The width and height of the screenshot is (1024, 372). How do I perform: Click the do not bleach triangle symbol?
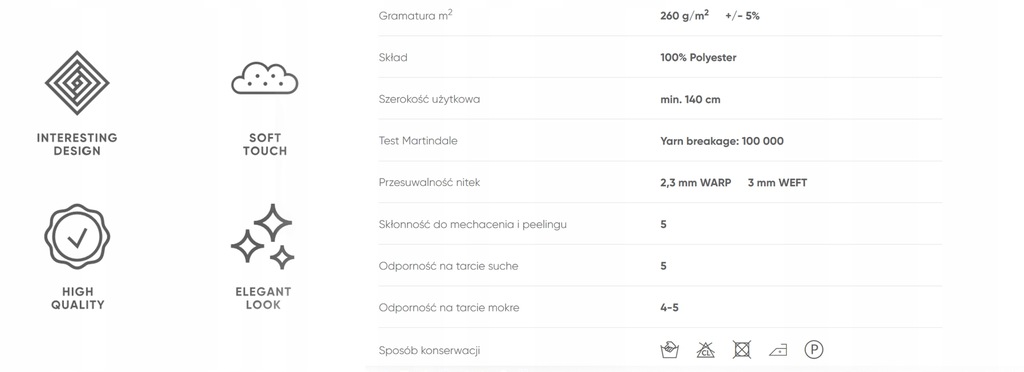pos(705,350)
